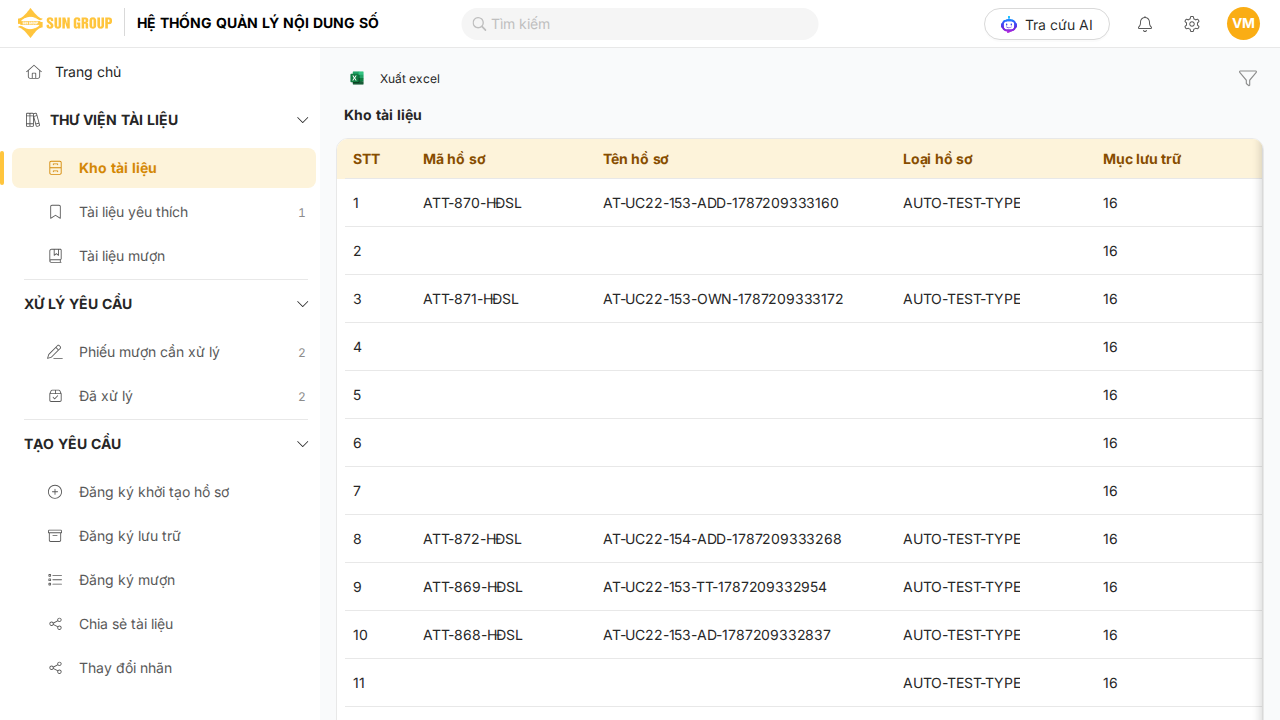This screenshot has height=720, width=1280.
Task: Select record code ATT-870-HĐSL
Action: click(472, 203)
